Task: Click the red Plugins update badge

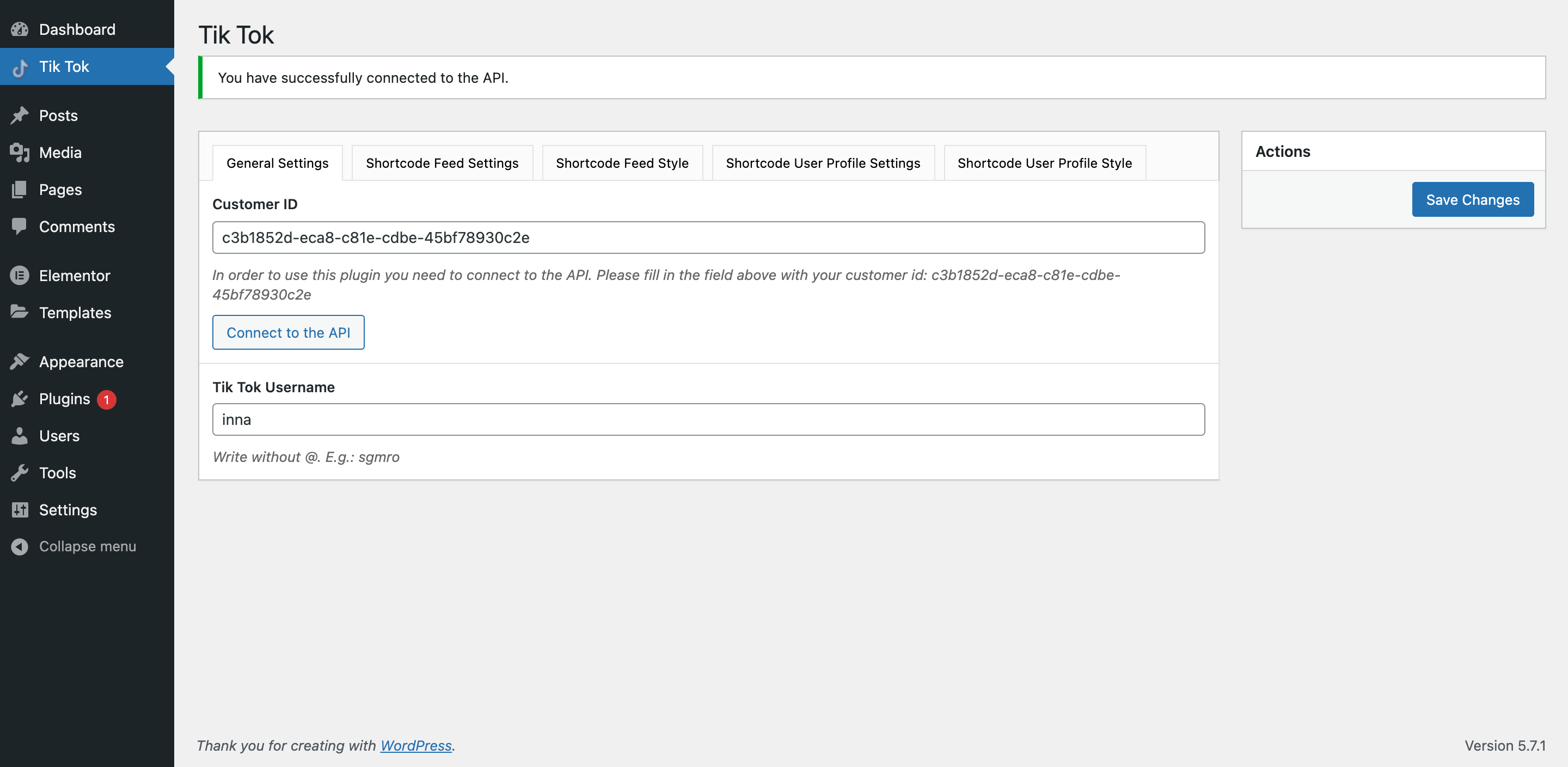Action: coord(107,399)
